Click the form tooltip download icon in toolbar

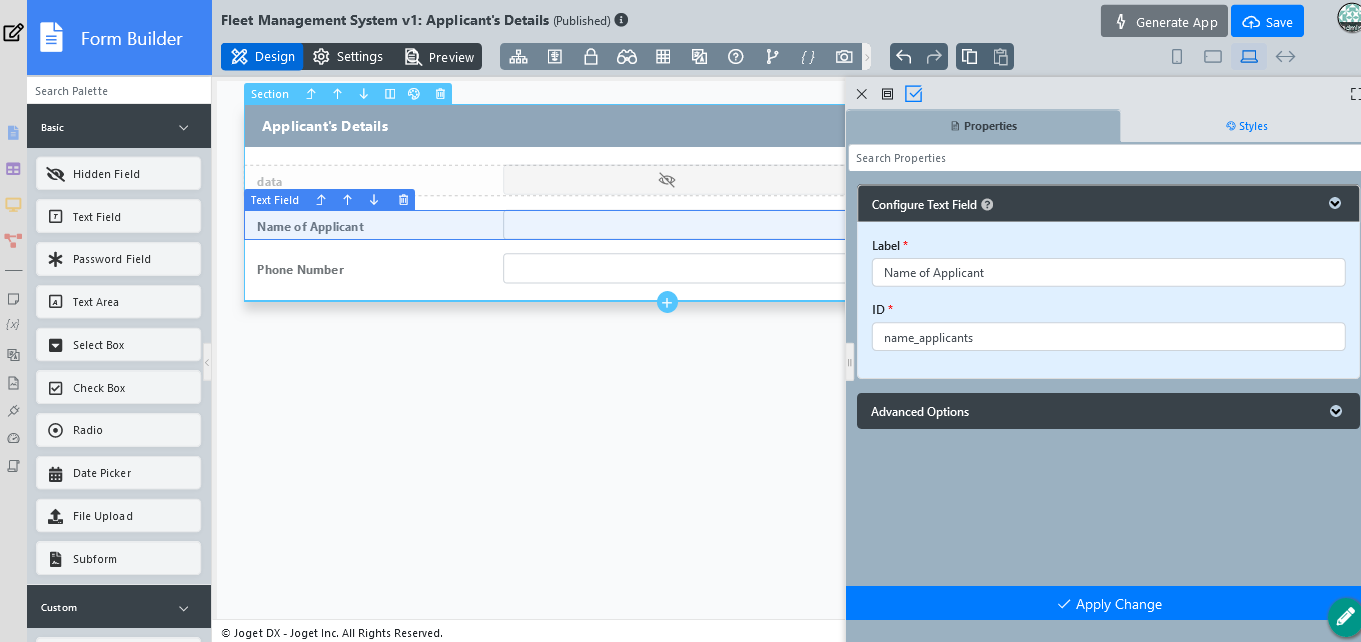[x=554, y=57]
